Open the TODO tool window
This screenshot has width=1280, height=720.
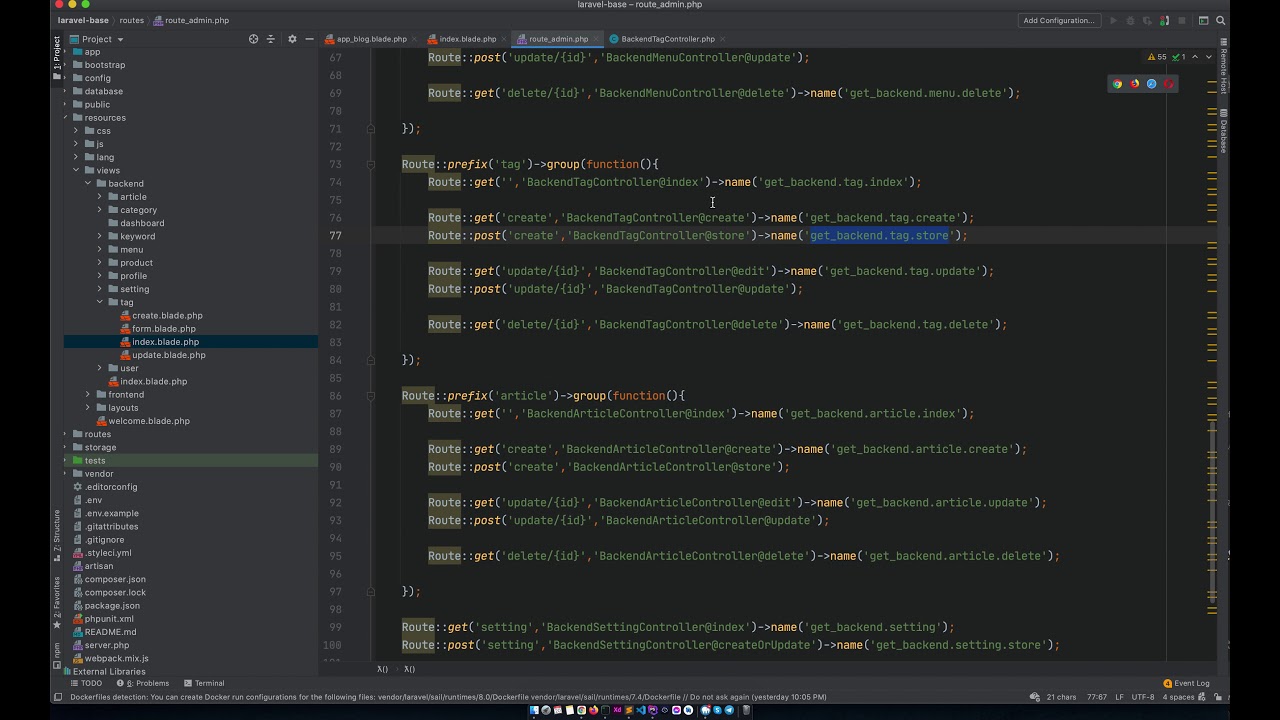tap(86, 684)
